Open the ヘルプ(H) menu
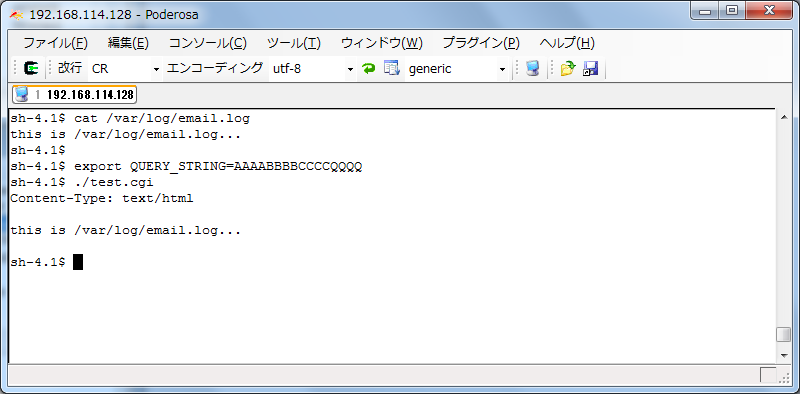The image size is (800, 394). [x=567, y=43]
